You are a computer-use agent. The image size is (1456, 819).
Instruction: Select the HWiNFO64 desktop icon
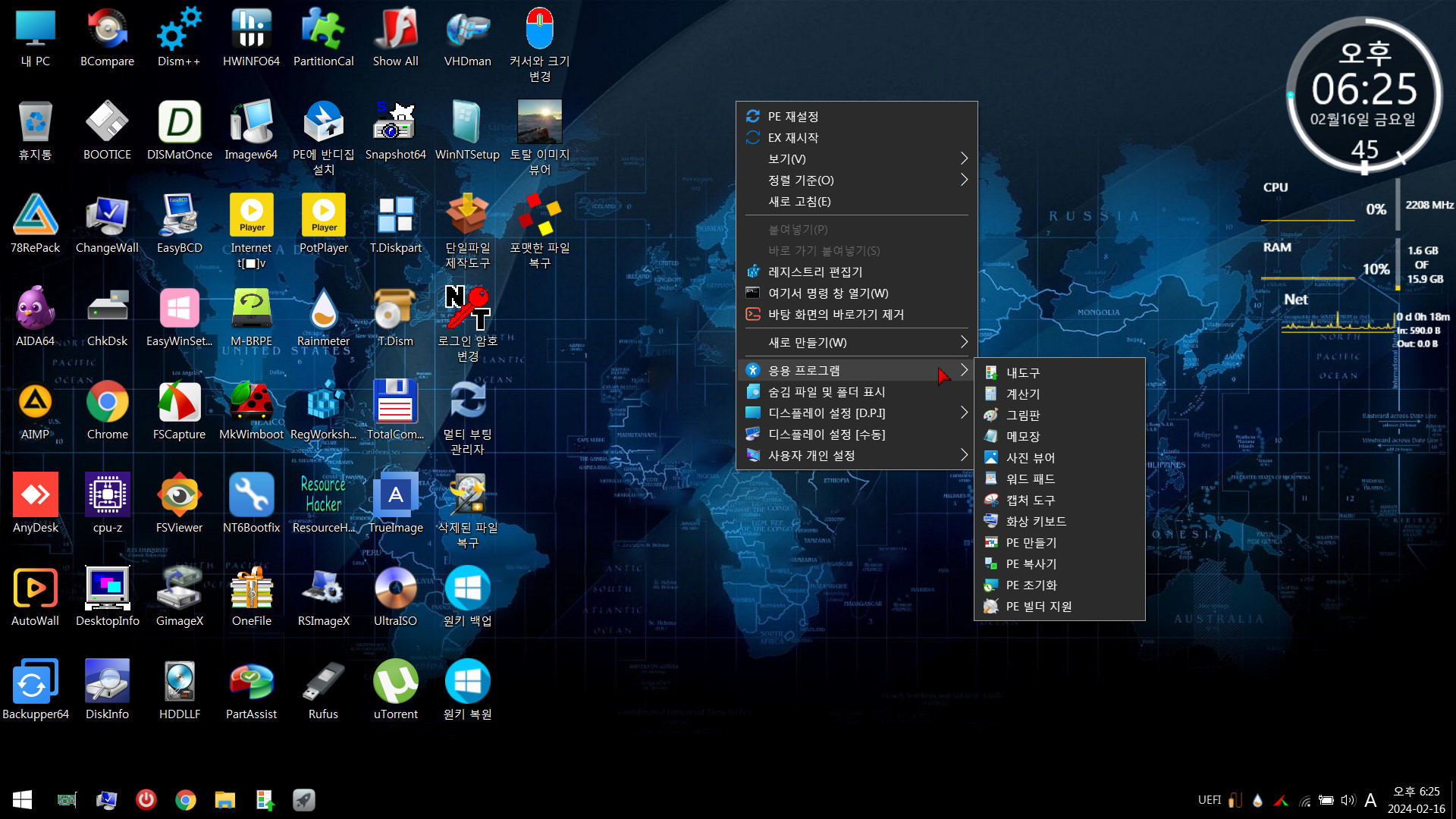point(251,38)
